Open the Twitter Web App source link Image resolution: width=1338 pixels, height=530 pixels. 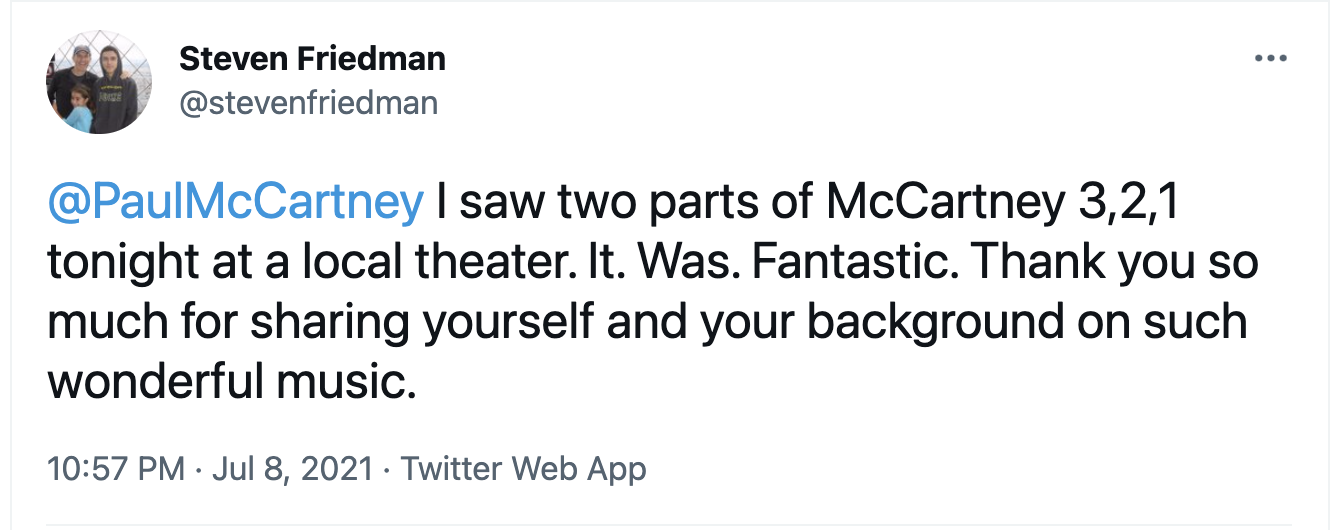(x=523, y=468)
